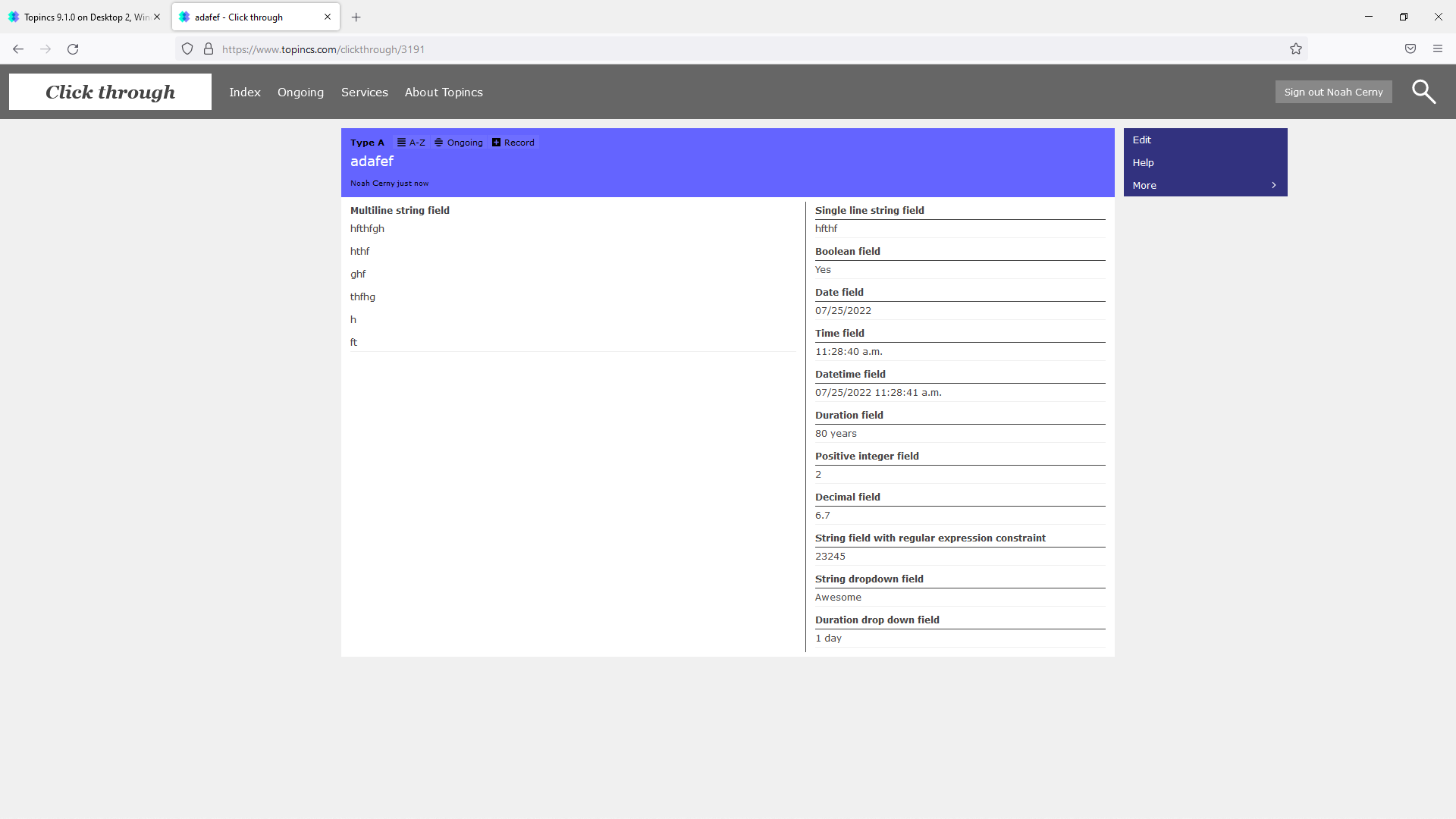
Task: Go to the Index navigation item
Action: (244, 93)
